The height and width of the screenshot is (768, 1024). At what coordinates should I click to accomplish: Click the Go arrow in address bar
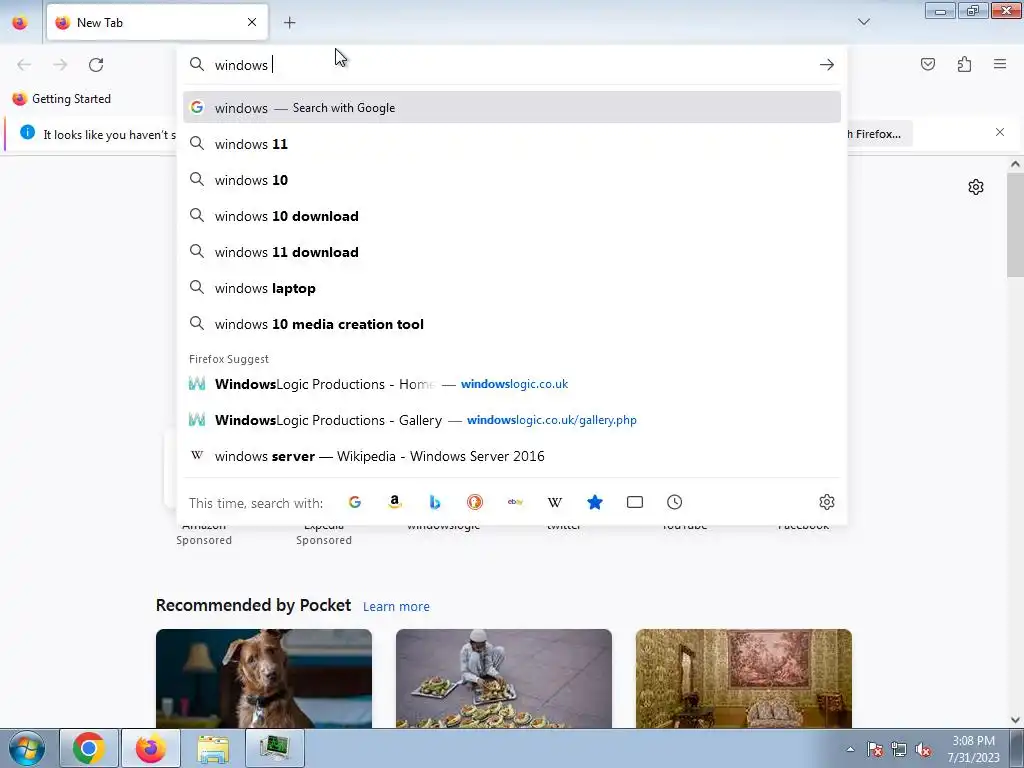827,65
